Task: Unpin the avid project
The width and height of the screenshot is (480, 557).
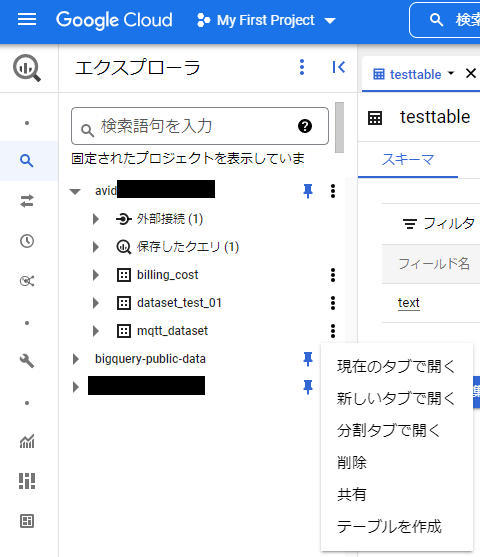Action: [308, 191]
